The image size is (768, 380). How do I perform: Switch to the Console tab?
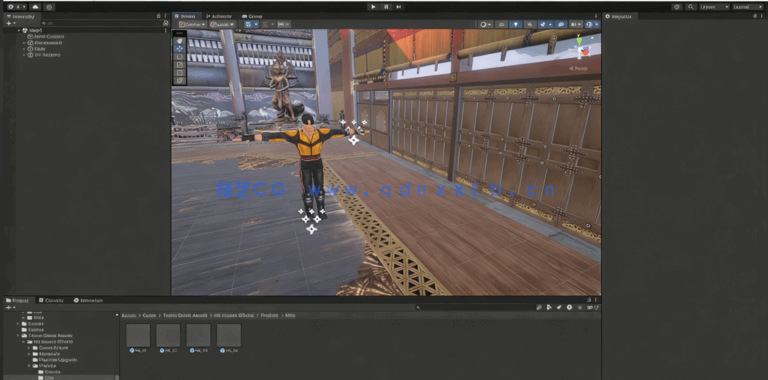click(51, 300)
